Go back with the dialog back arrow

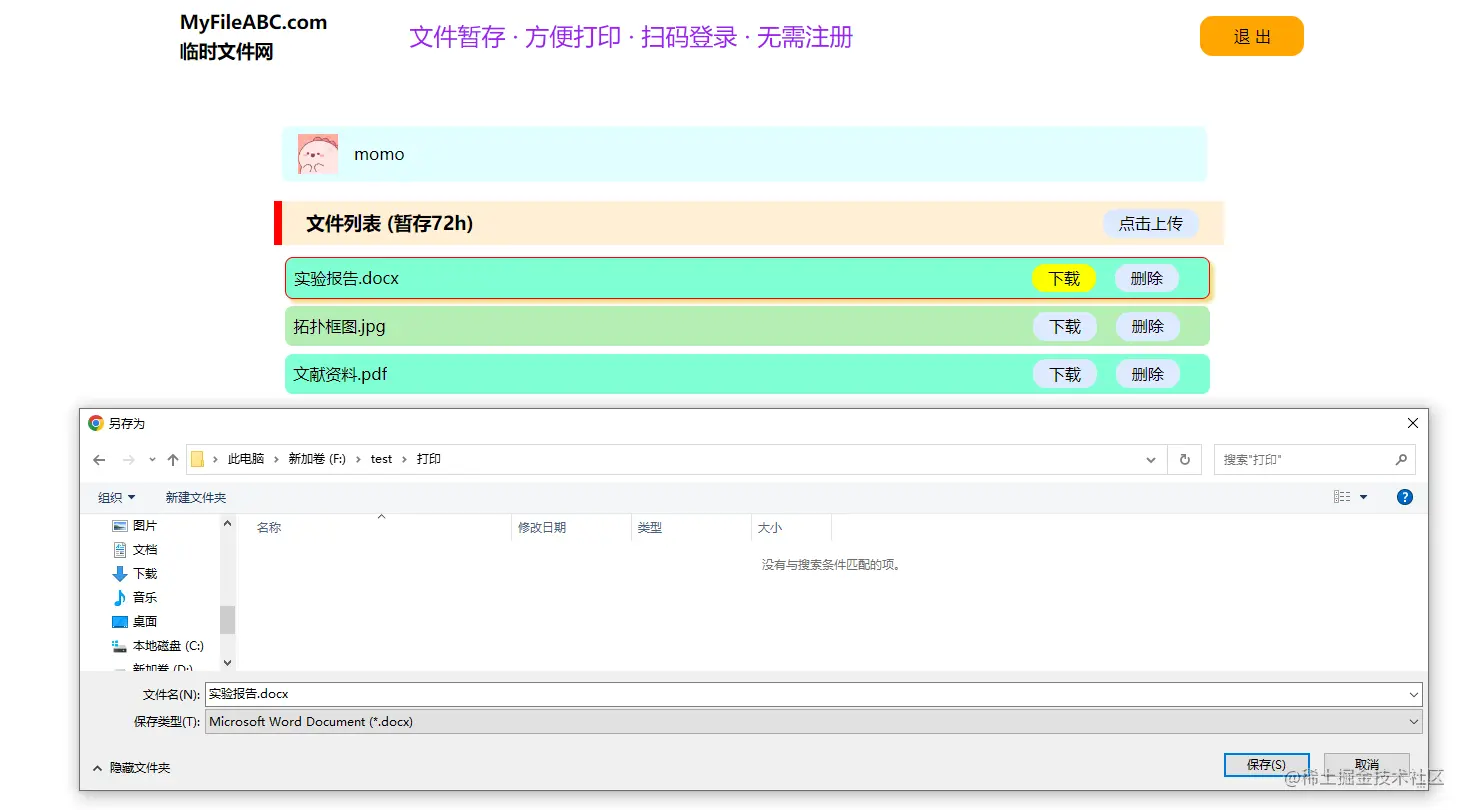pos(99,460)
